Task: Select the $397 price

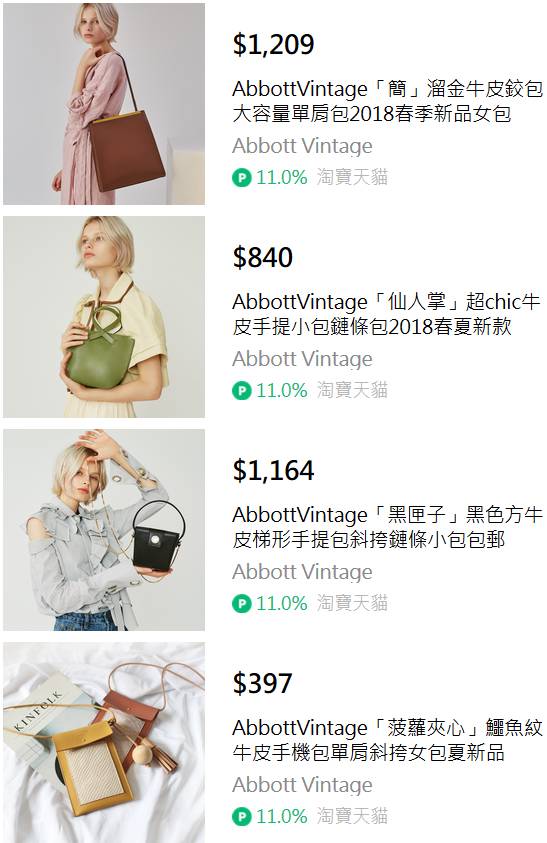Action: [262, 683]
